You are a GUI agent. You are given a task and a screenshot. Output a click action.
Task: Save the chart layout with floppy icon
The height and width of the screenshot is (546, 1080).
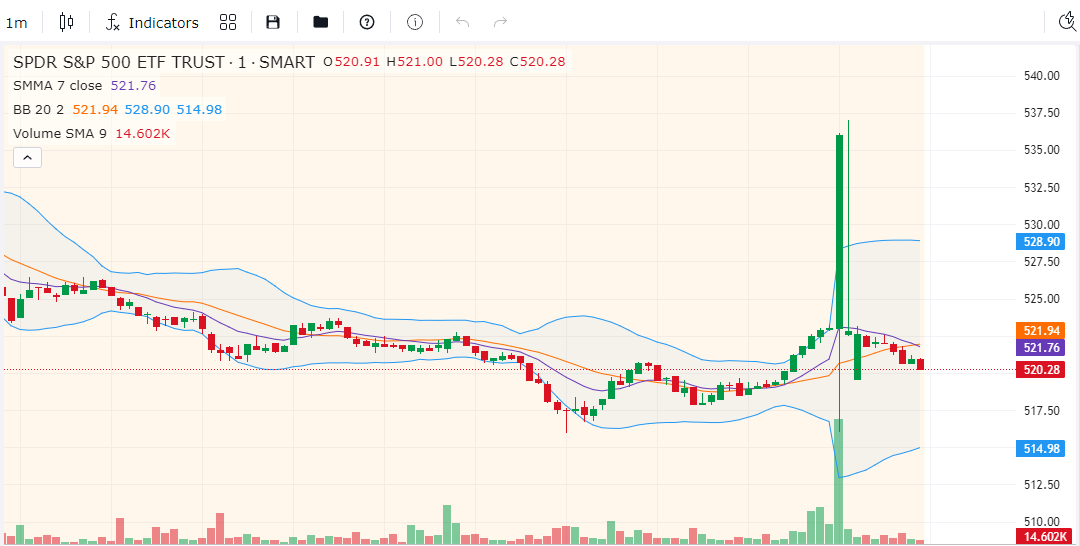pyautogui.click(x=273, y=23)
